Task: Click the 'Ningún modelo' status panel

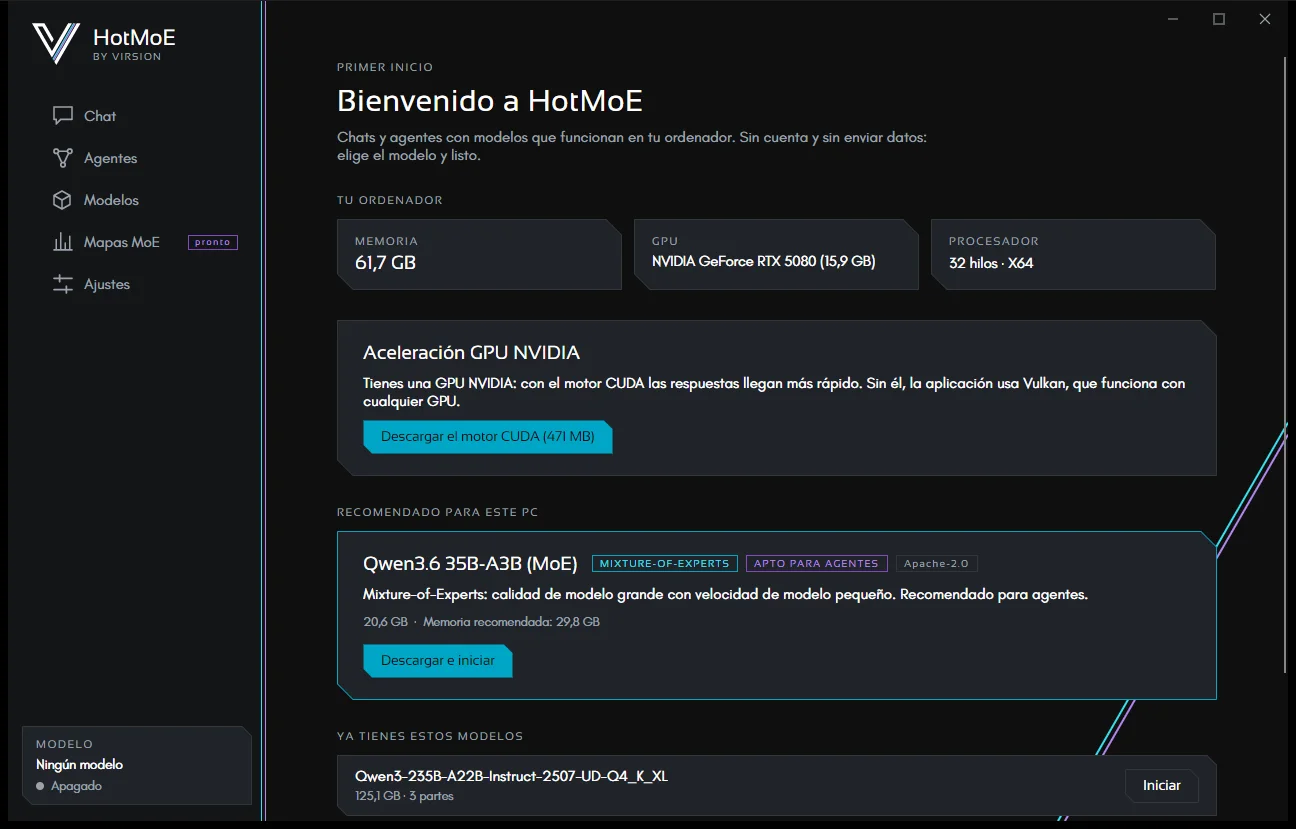Action: [x=137, y=765]
